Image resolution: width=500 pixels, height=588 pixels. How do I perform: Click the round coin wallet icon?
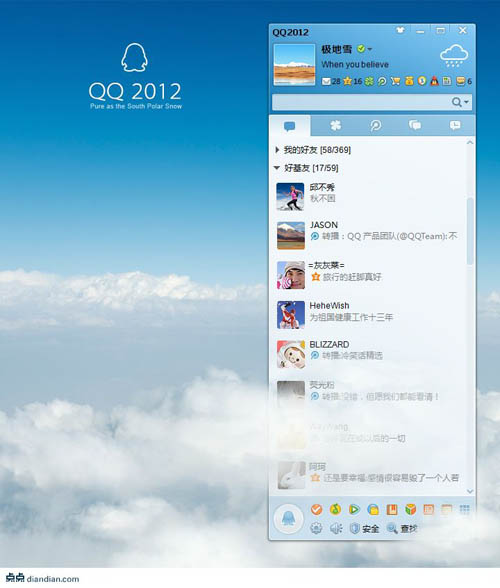coord(422,81)
